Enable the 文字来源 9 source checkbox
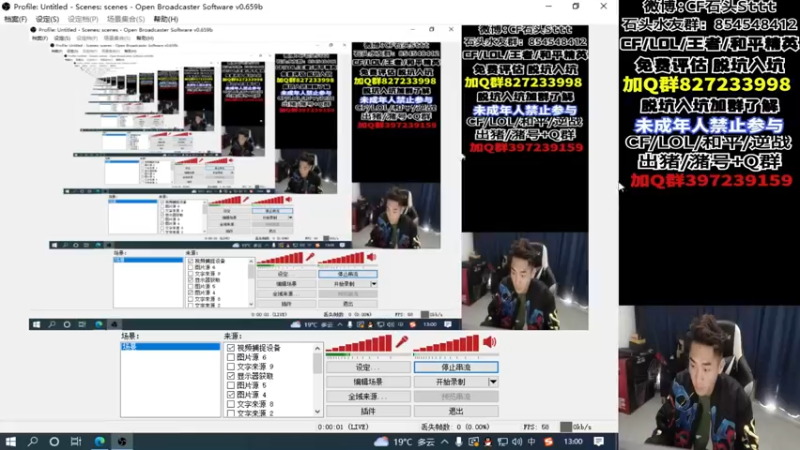 click(231, 366)
